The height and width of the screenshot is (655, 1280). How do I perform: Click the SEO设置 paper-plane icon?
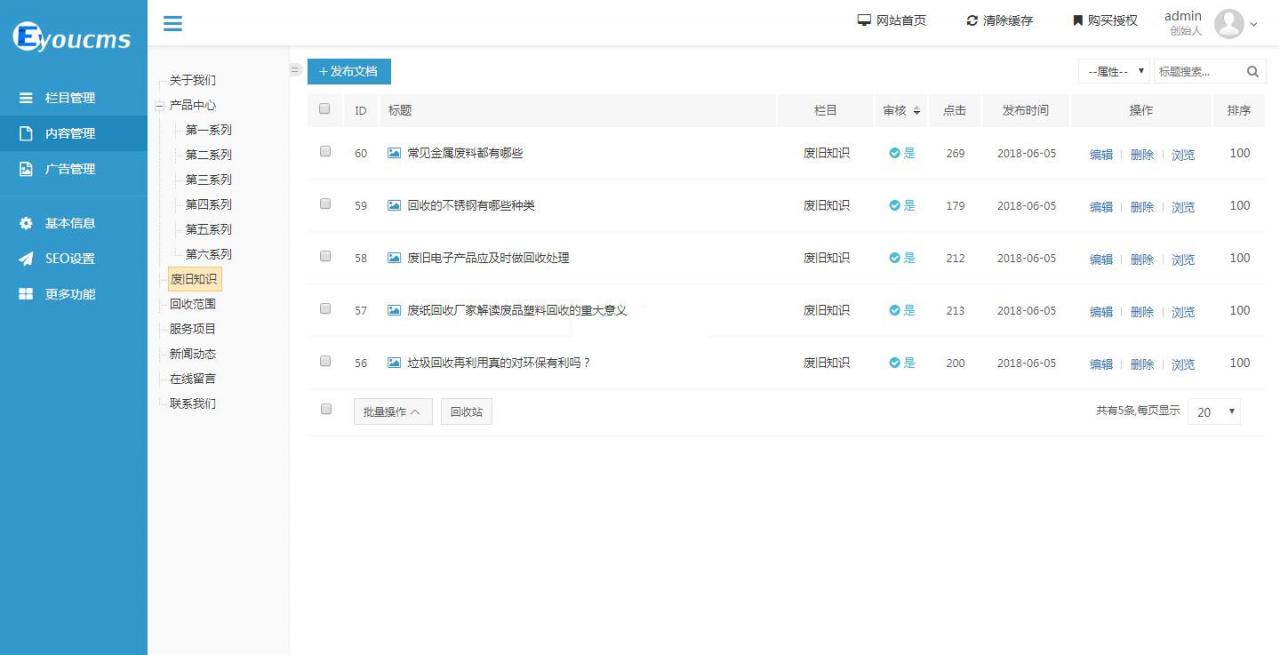[23, 258]
